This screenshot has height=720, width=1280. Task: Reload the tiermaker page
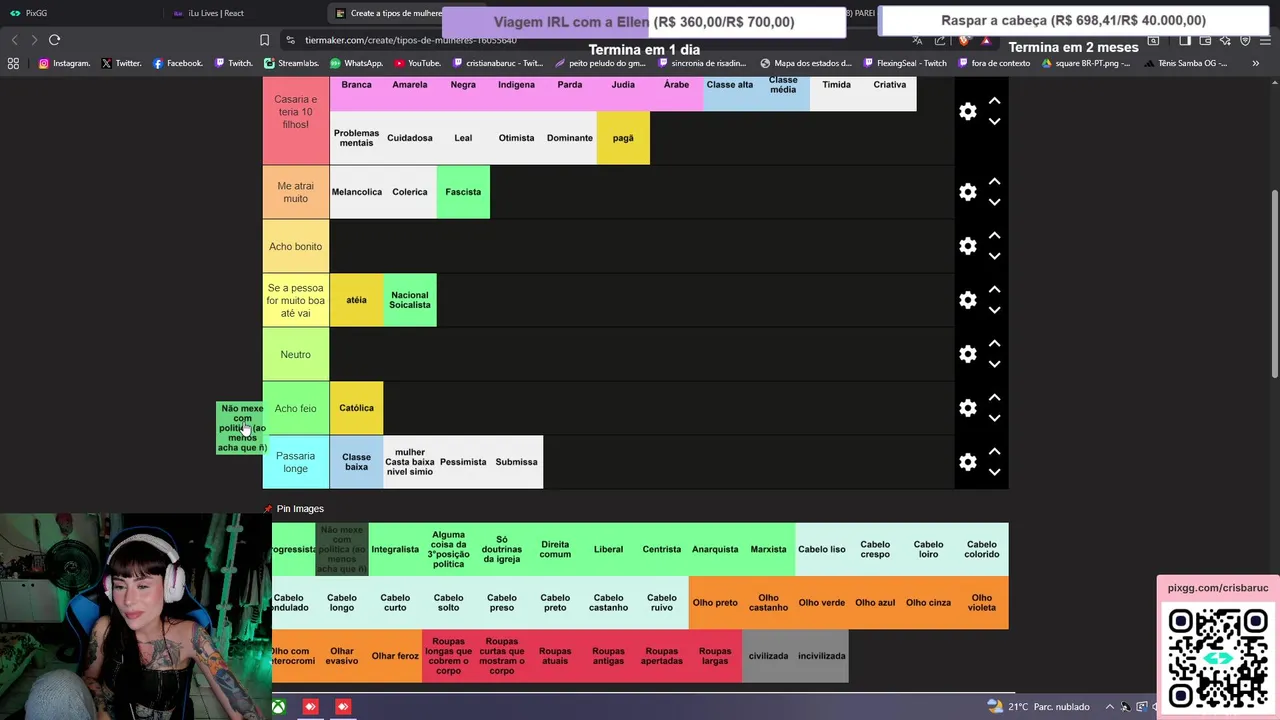point(54,40)
